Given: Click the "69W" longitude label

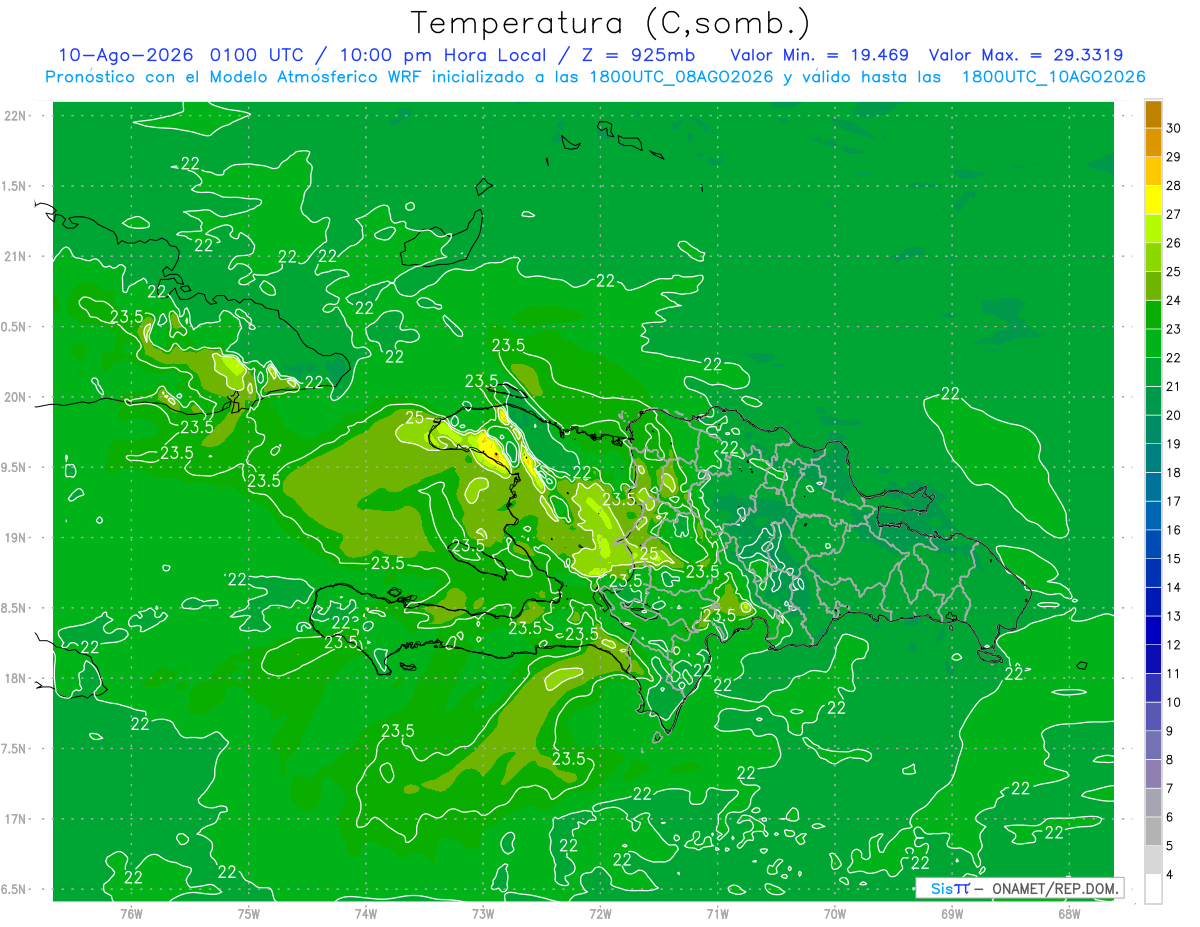Looking at the screenshot, I should [x=952, y=913].
